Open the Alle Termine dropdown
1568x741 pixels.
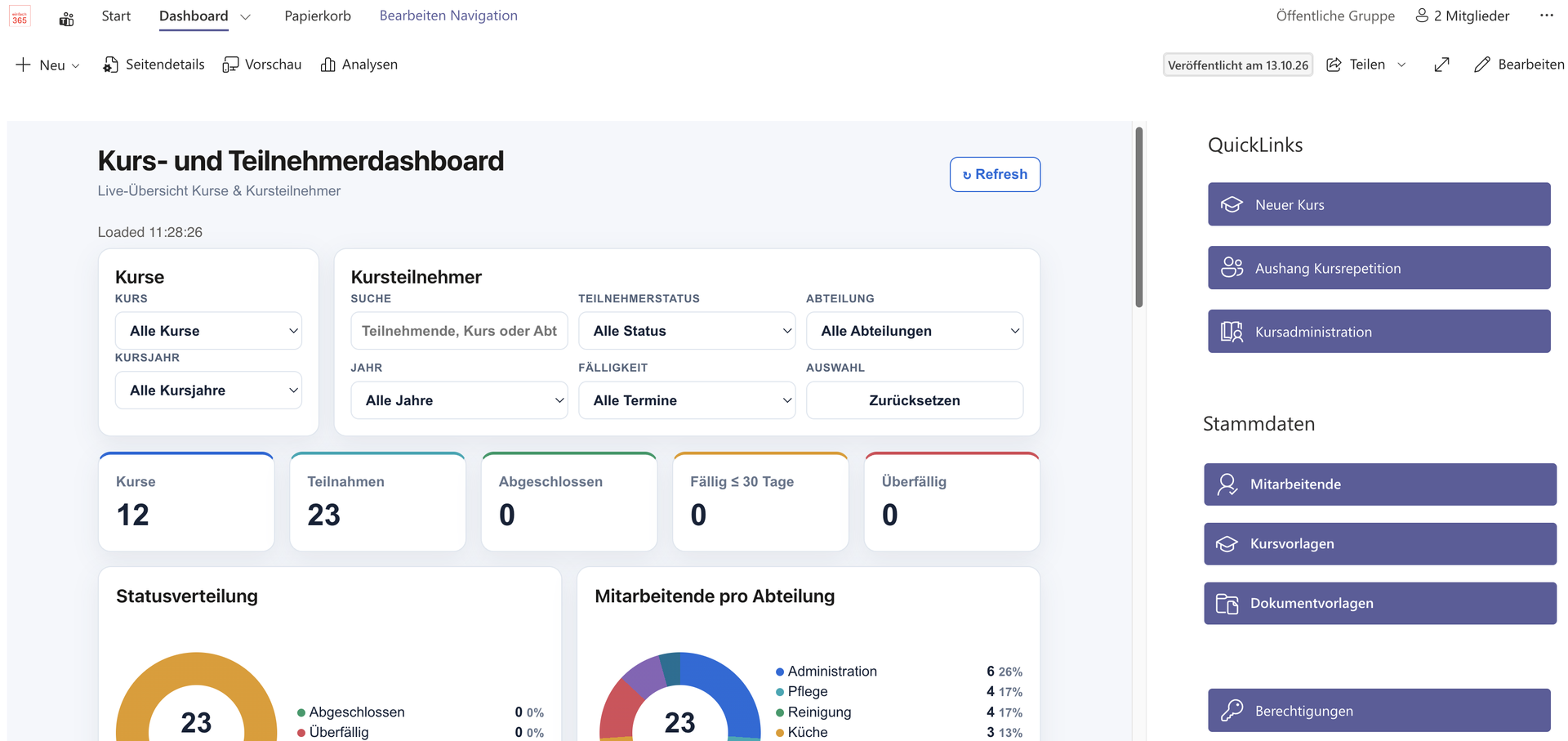click(687, 400)
